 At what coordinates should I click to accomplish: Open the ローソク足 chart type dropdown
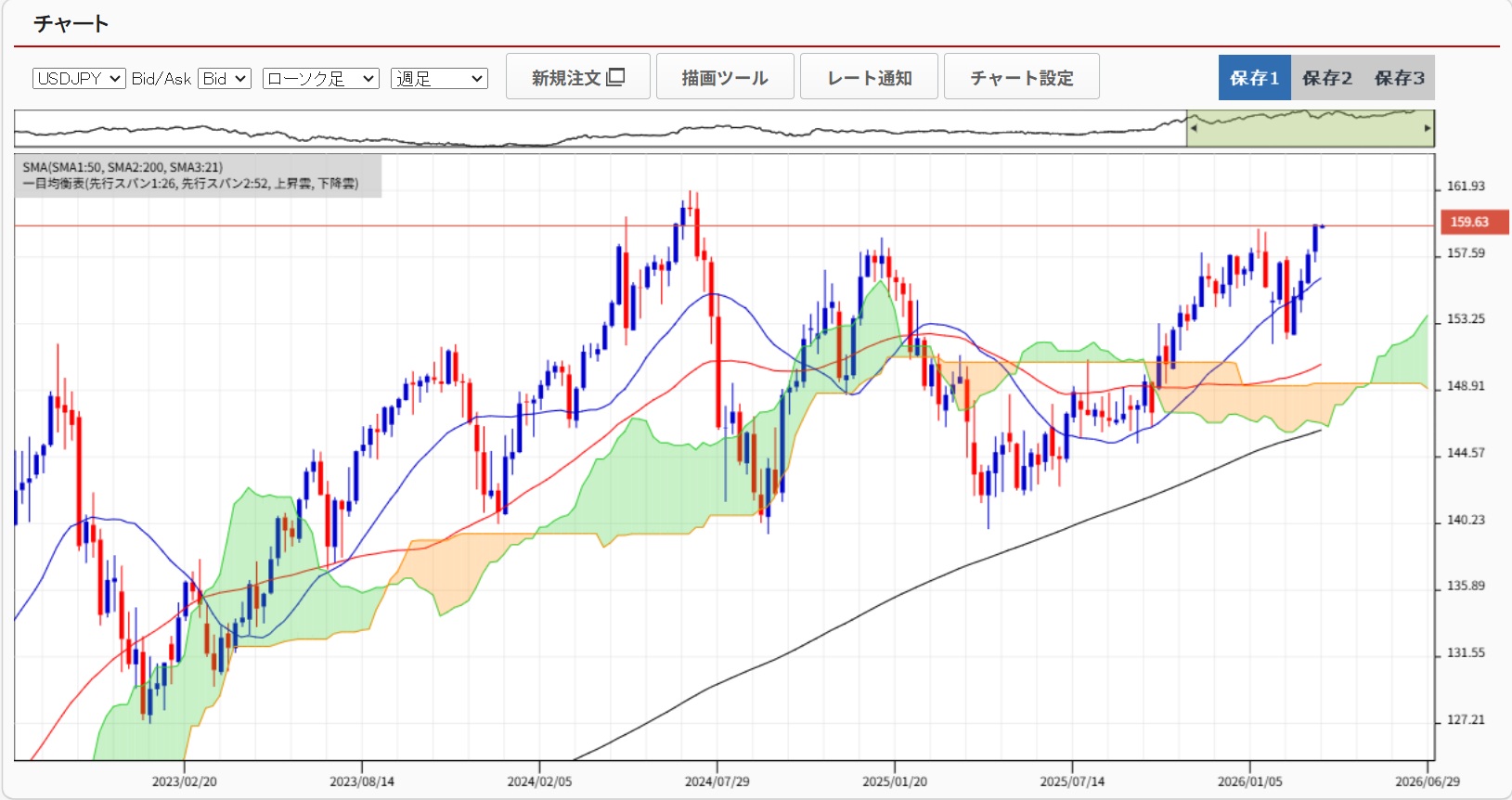tap(320, 79)
